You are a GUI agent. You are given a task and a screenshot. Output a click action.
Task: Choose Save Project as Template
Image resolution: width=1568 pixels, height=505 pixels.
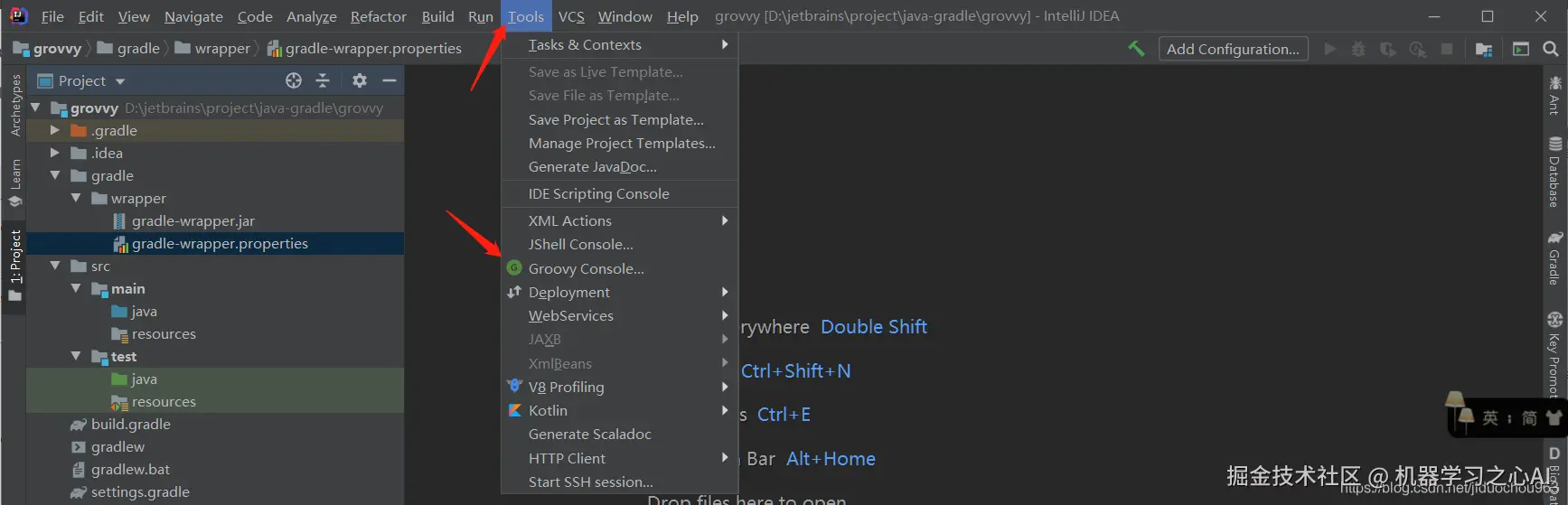620,119
